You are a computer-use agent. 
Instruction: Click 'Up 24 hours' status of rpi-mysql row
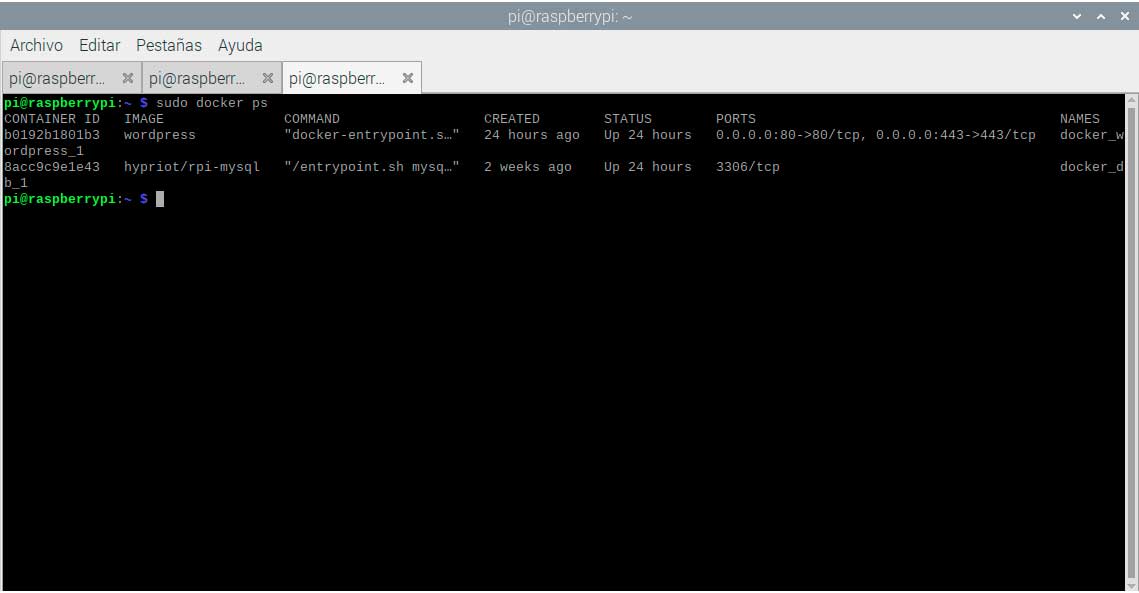pyautogui.click(x=648, y=167)
